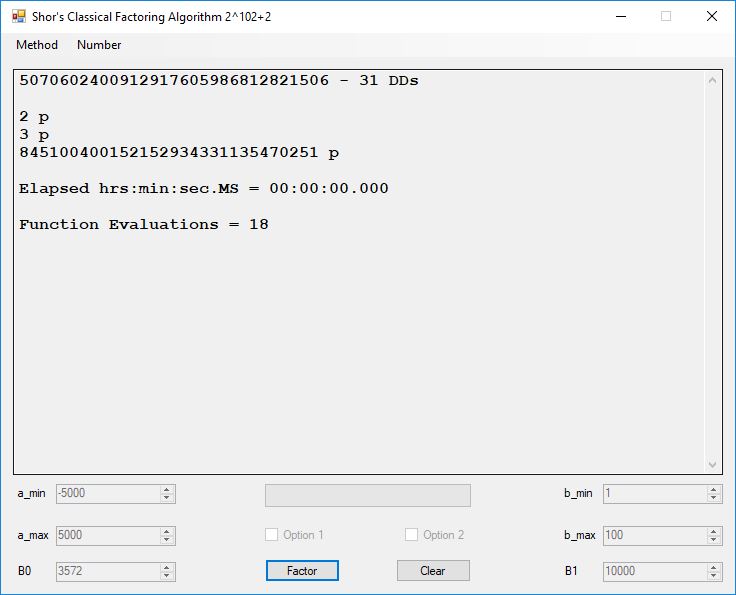
Task: Click scroll down arrow in output area
Action: click(712, 465)
